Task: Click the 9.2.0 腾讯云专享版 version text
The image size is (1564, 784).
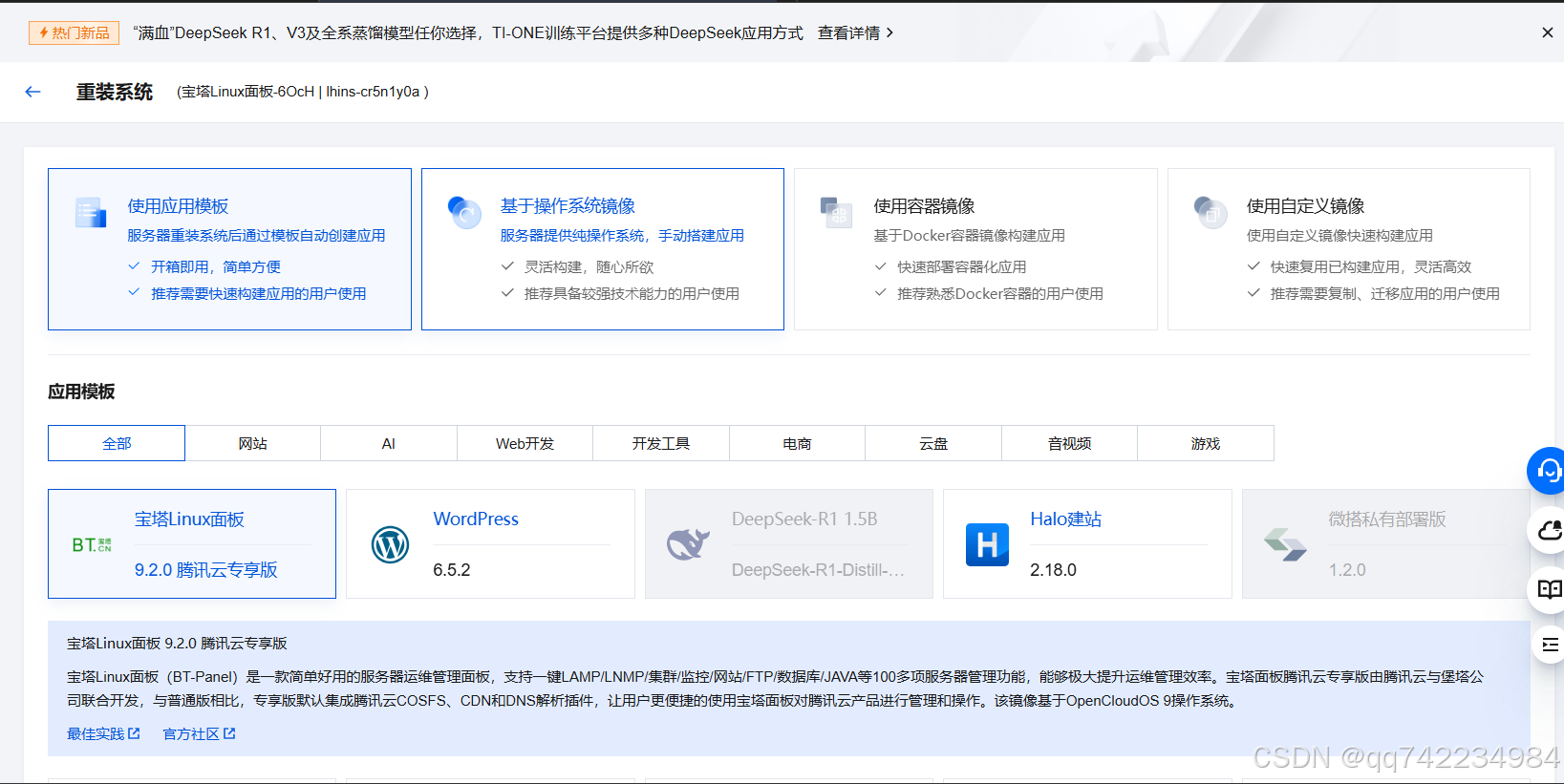Action: tap(205, 570)
